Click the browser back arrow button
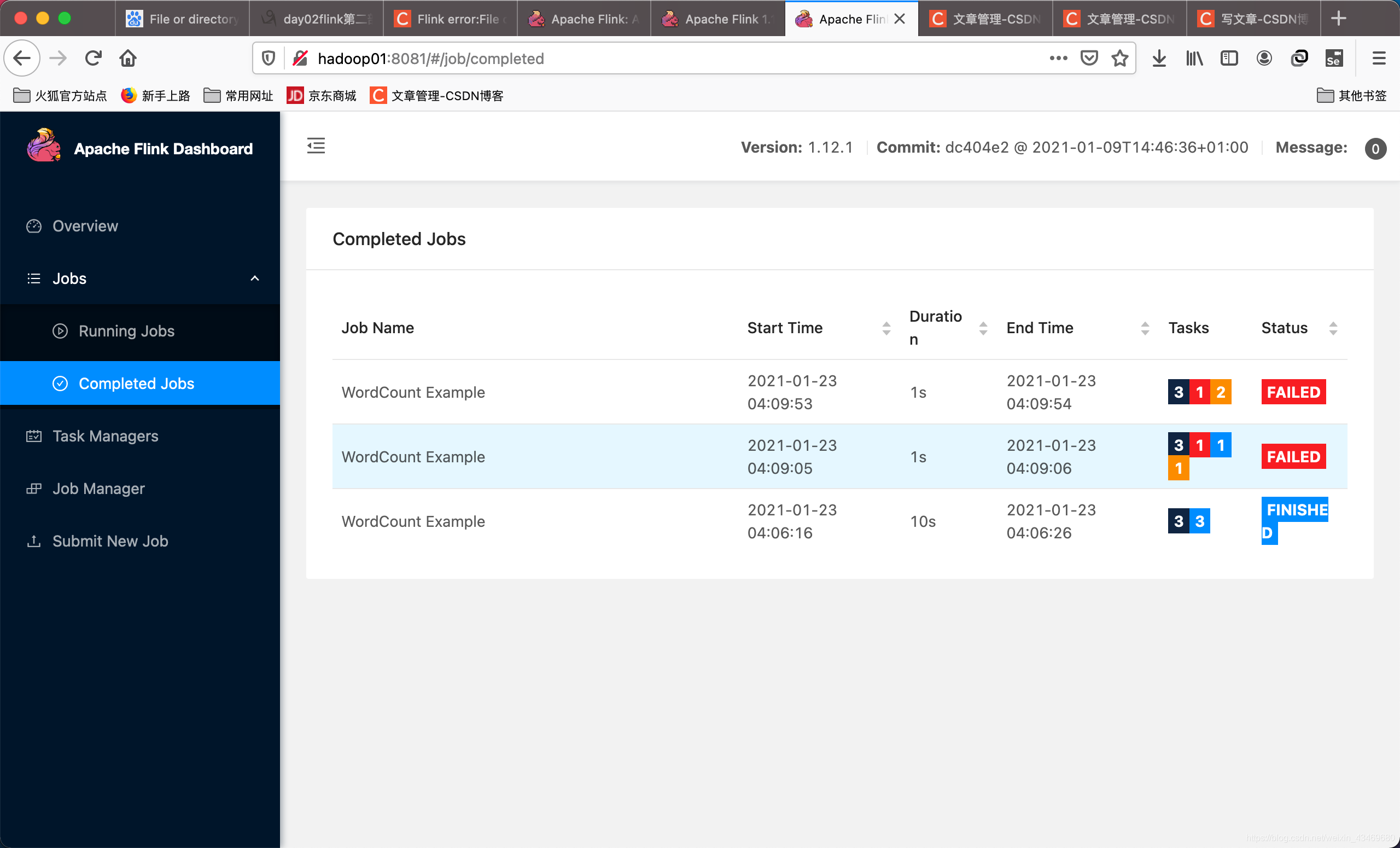The width and height of the screenshot is (1400, 848). tap(22, 58)
